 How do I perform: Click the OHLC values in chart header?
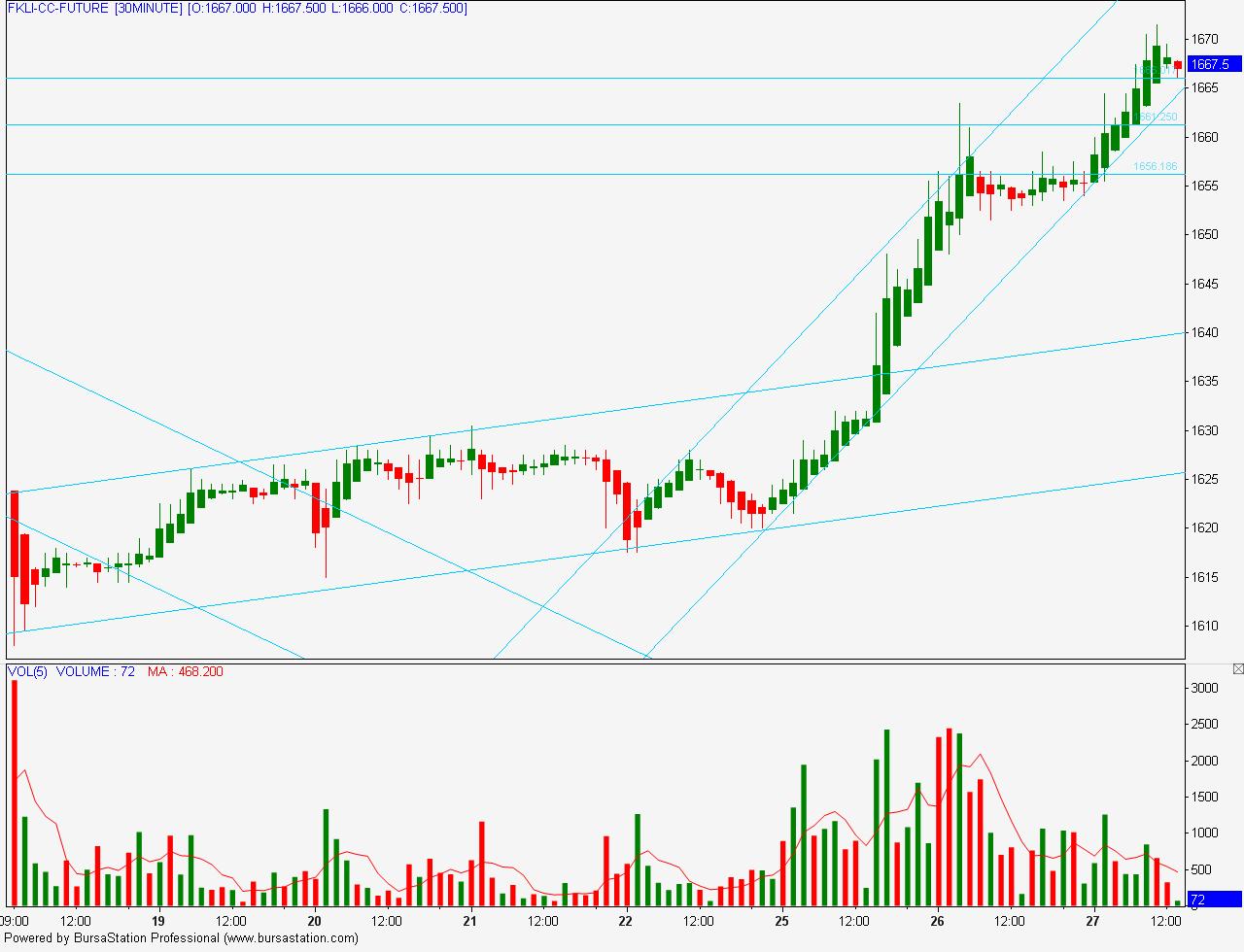coord(328,9)
